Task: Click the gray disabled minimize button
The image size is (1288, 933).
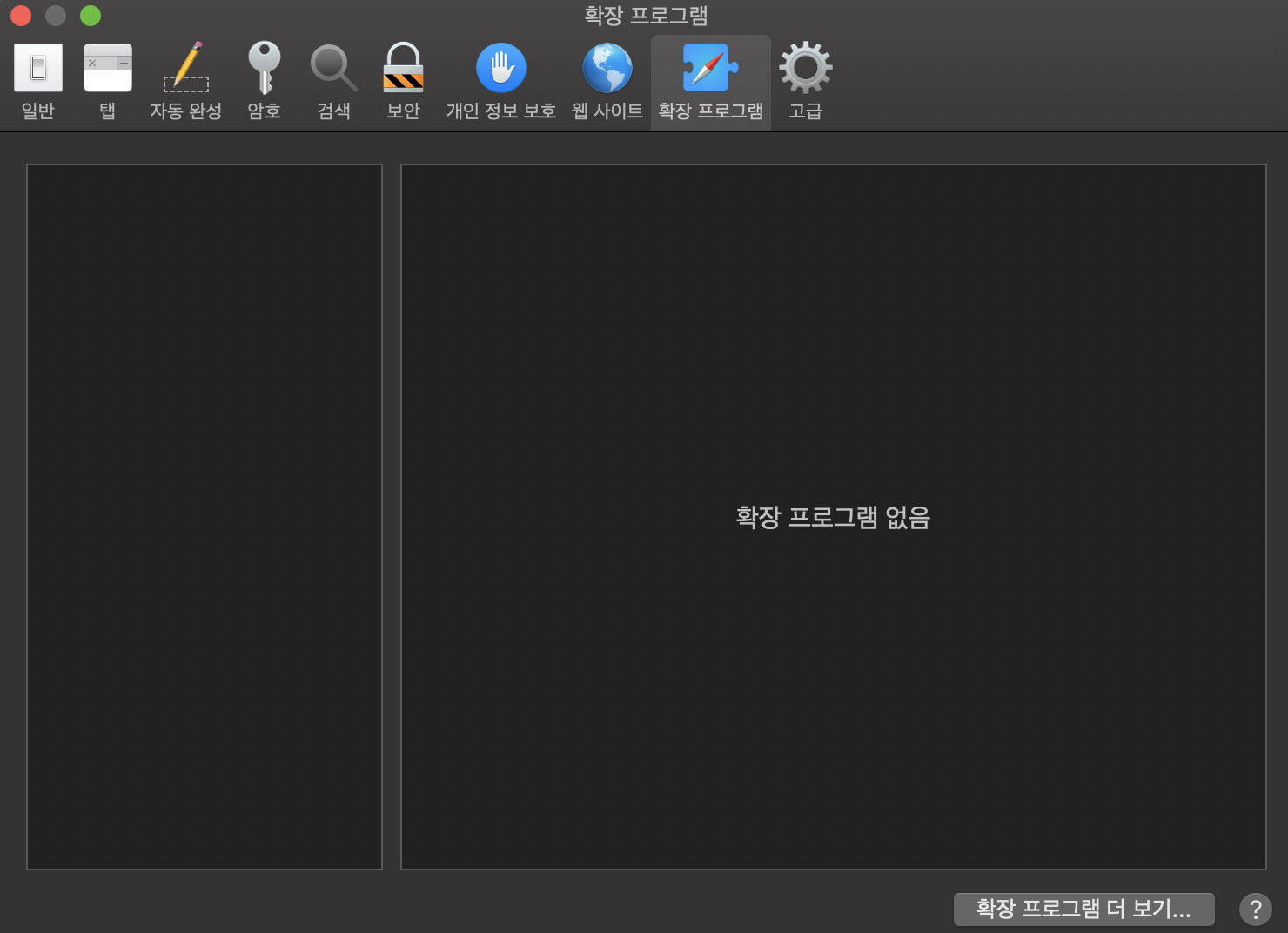Action: click(56, 16)
